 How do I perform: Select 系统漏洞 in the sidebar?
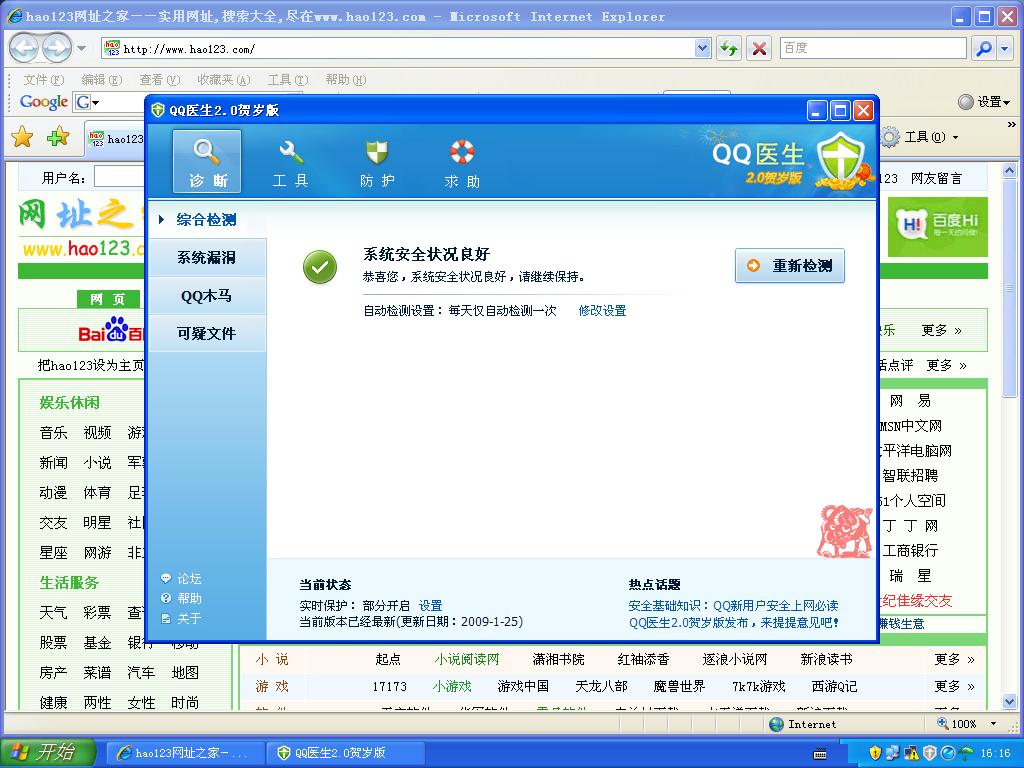click(x=206, y=257)
